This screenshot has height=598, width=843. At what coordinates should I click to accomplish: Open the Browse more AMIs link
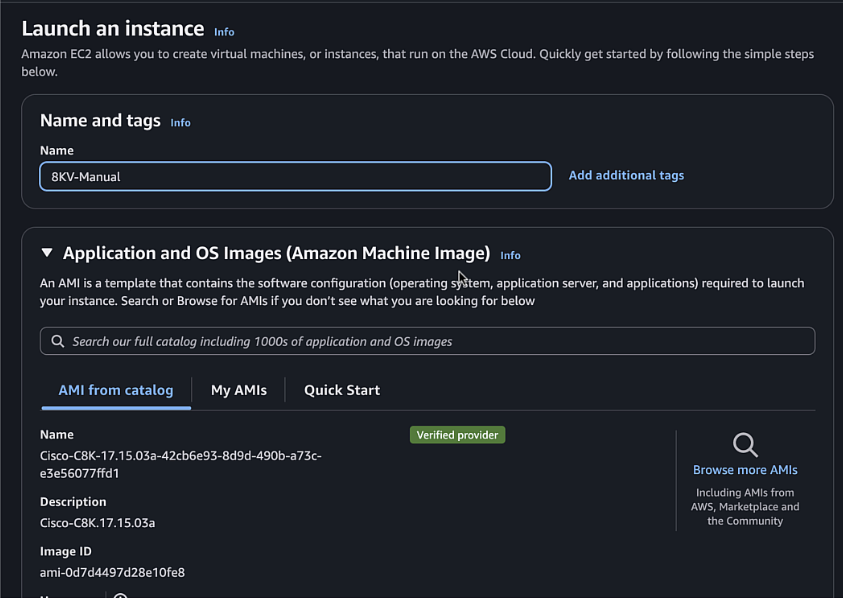click(x=745, y=470)
